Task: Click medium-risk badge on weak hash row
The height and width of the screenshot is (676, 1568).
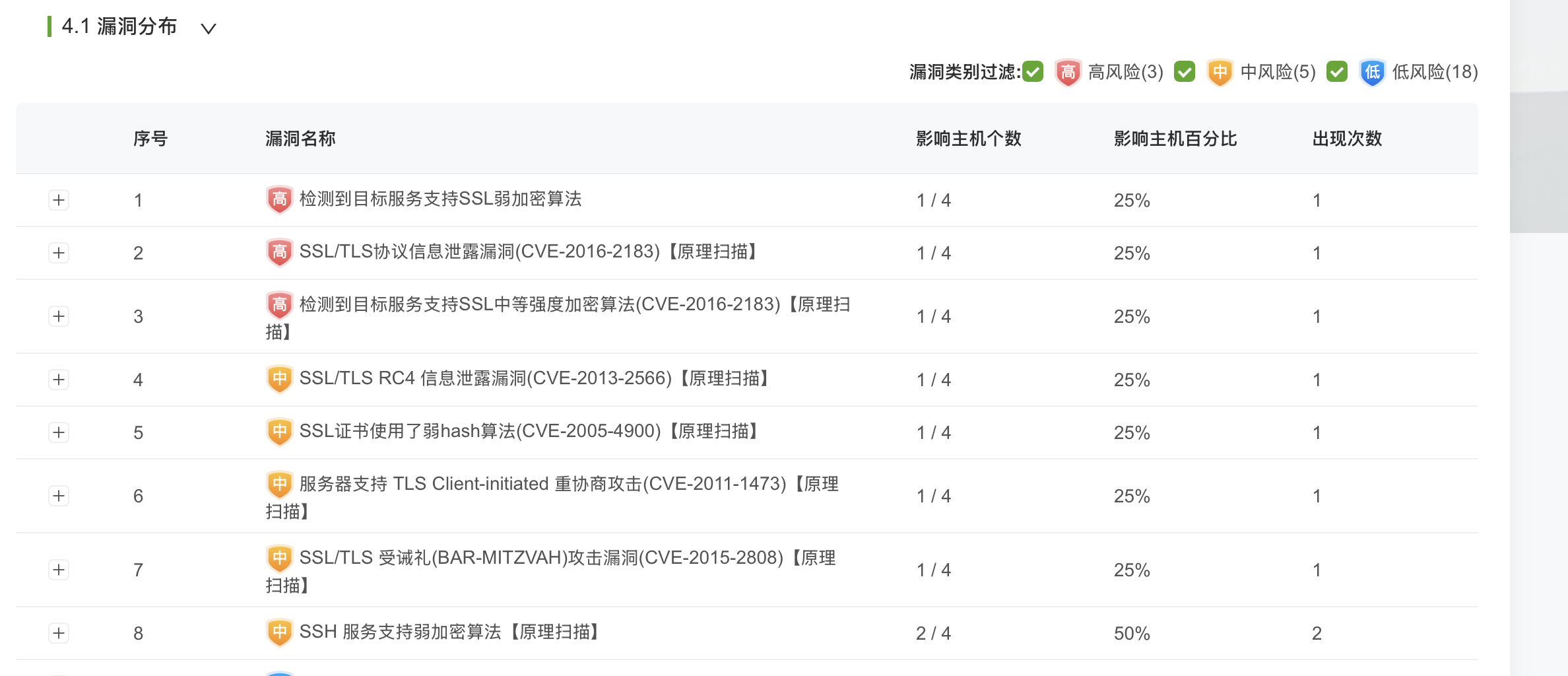Action: click(x=279, y=431)
